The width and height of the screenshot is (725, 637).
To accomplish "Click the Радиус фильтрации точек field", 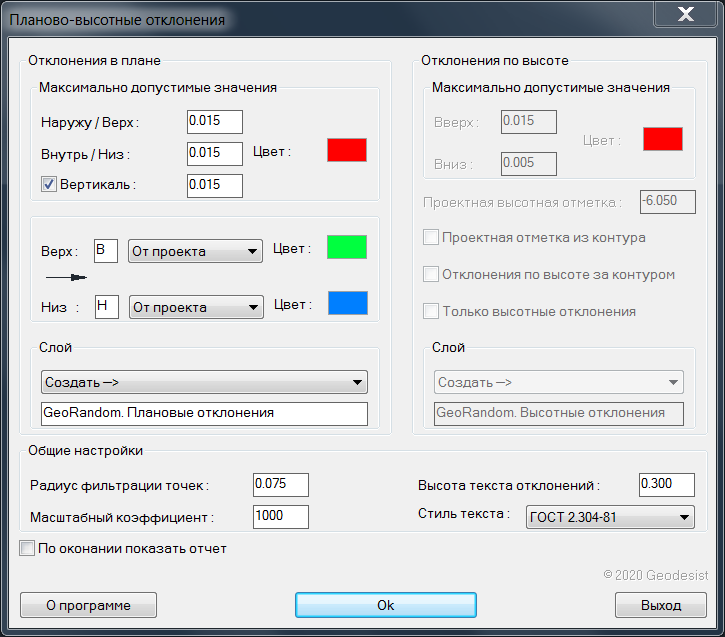I will [x=281, y=485].
